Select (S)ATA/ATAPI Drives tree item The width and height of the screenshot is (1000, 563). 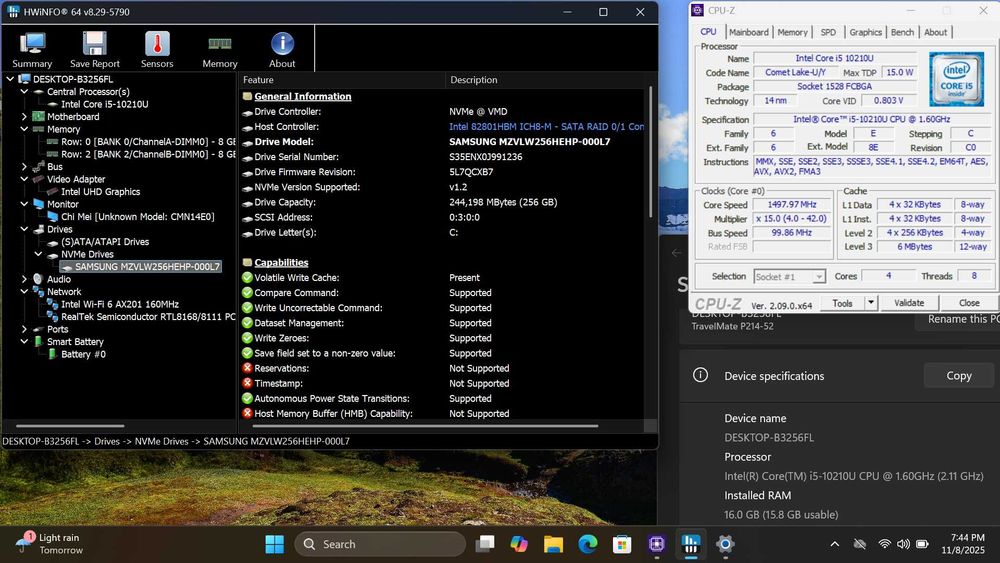[x=105, y=242]
